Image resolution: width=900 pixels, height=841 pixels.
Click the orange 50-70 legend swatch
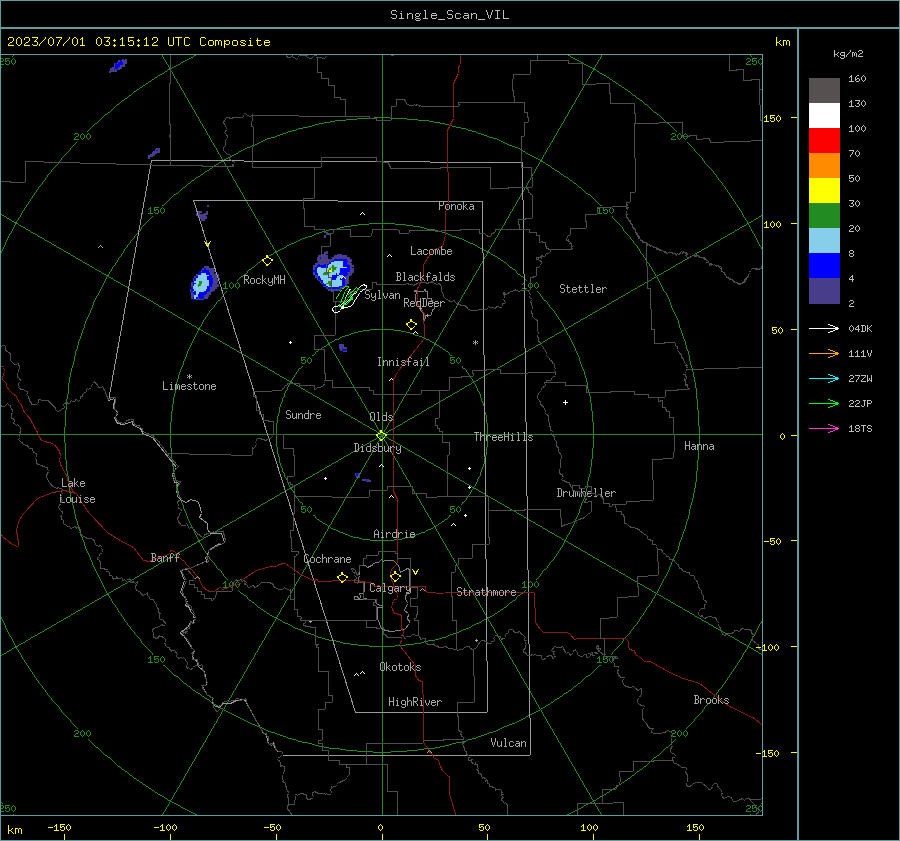[x=824, y=166]
